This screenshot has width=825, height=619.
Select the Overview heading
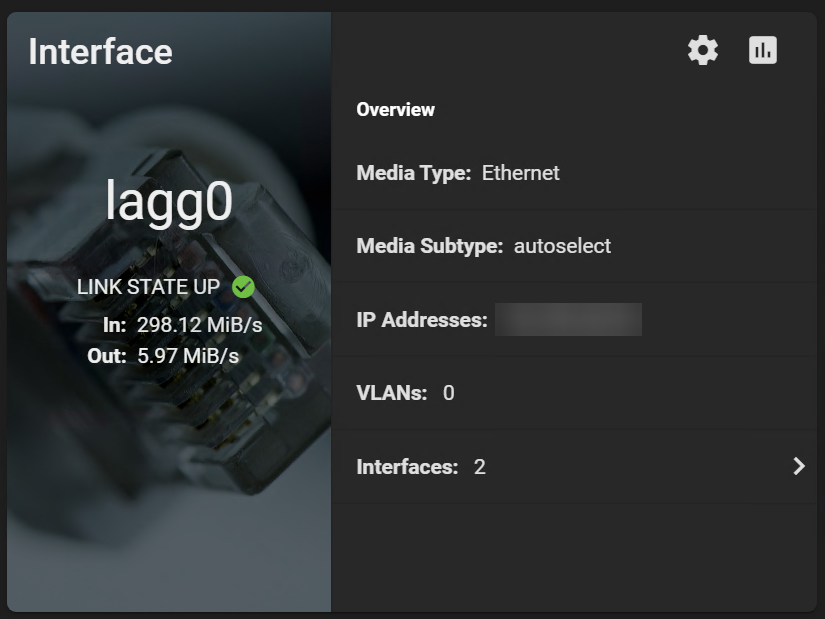[395, 110]
